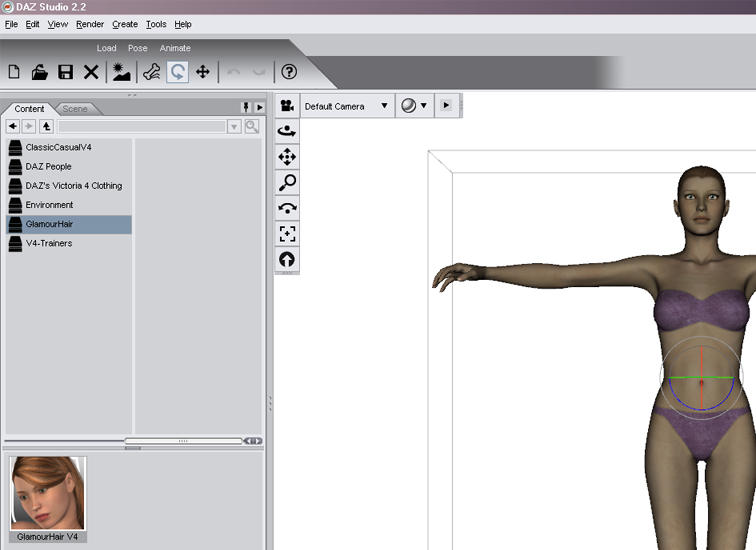Select the Rotate tool in the toolbar
Screen dimensions: 756x550
pyautogui.click(x=177, y=72)
